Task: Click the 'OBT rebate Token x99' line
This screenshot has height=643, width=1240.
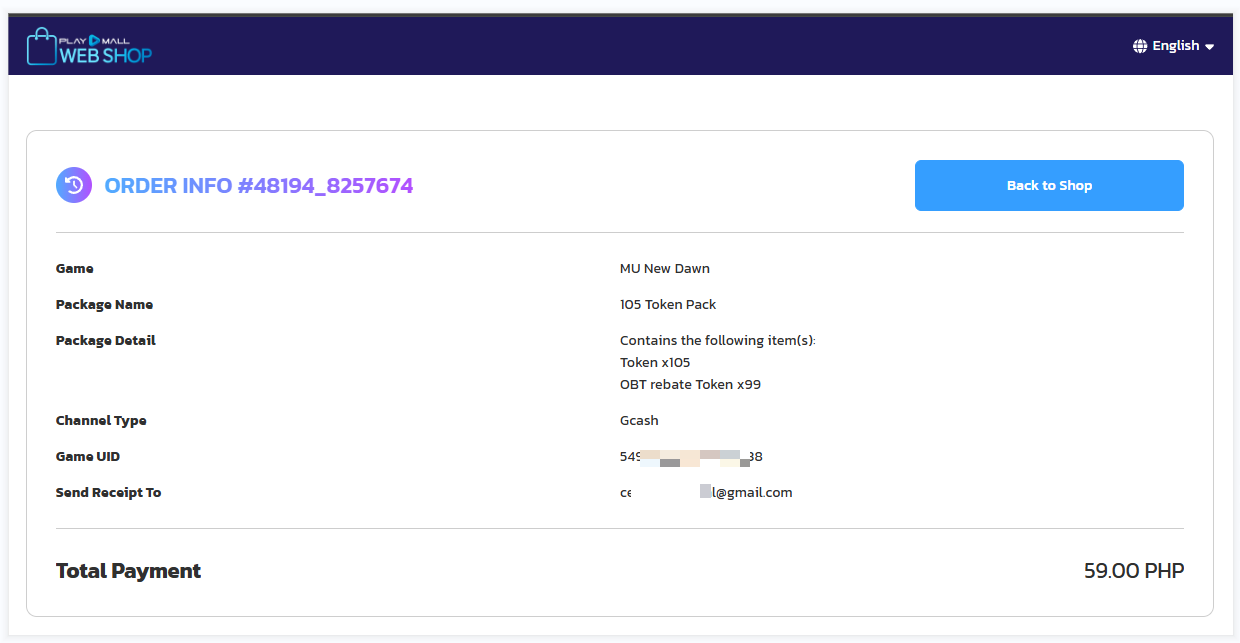Action: (x=691, y=384)
